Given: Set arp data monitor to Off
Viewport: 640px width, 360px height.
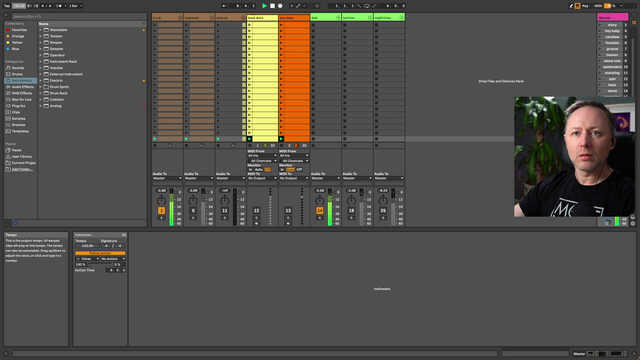Looking at the screenshot, I should (300, 169).
